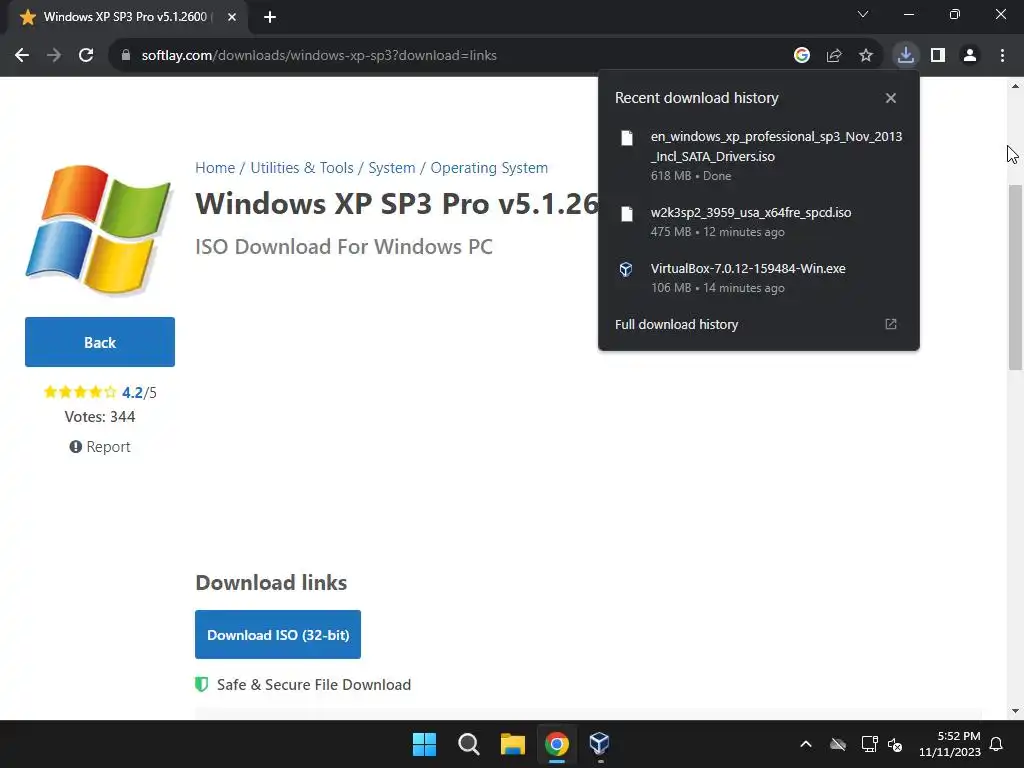Click the star rating on the page

(80, 392)
